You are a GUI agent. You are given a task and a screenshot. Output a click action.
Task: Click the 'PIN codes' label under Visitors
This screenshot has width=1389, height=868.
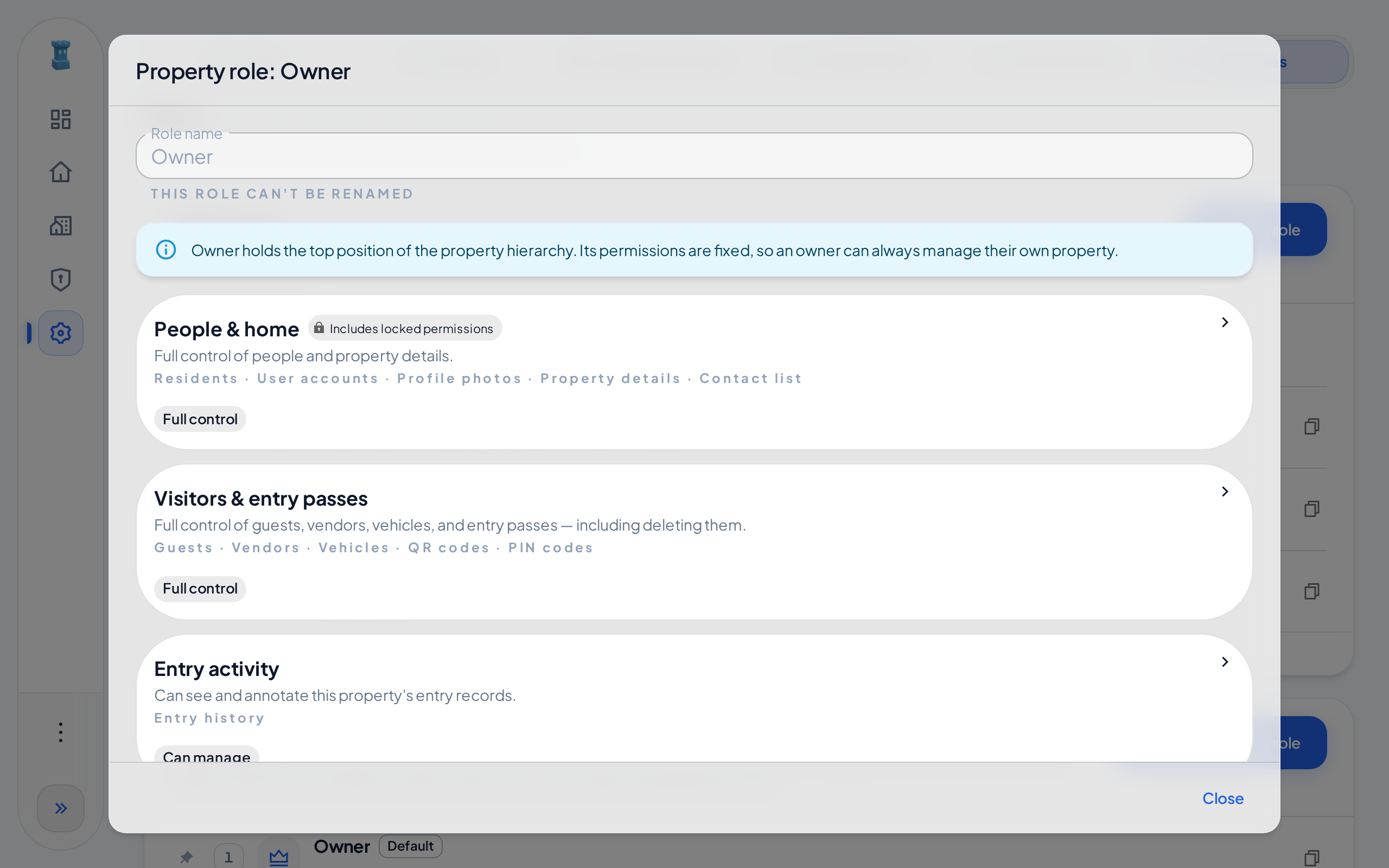tap(550, 548)
